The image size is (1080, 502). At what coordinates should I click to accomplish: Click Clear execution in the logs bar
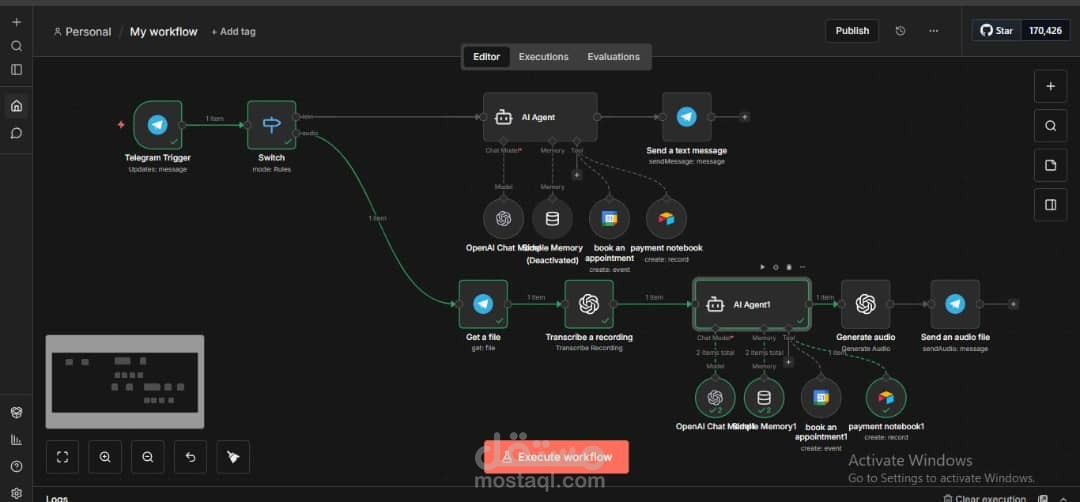(984, 499)
